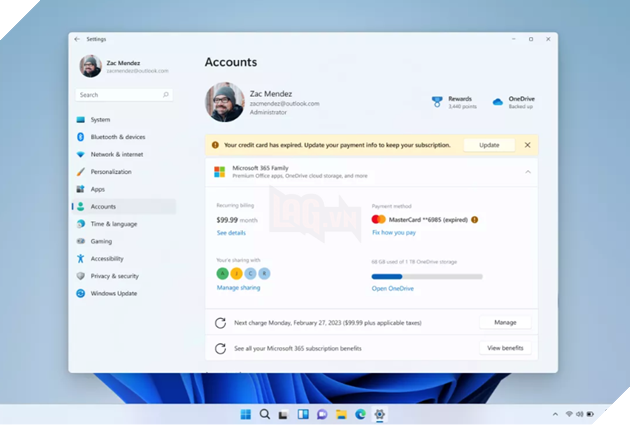
Task: Open Time & language settings
Action: click(x=124, y=224)
